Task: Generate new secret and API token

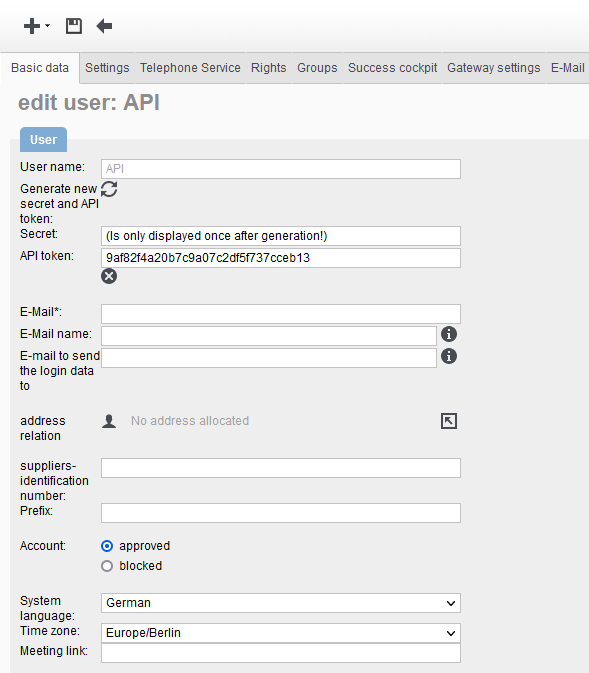Action: coord(109,189)
